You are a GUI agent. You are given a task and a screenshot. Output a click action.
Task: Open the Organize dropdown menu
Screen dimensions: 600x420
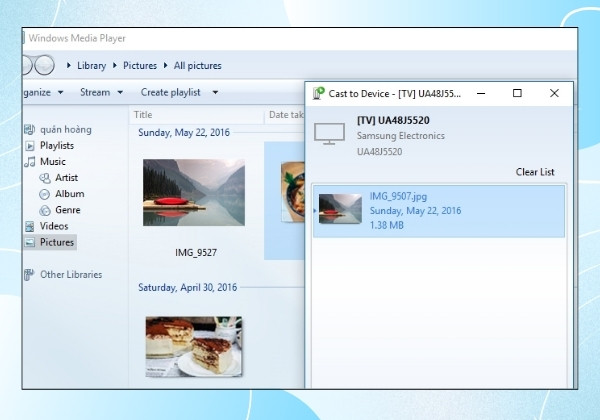(43, 92)
